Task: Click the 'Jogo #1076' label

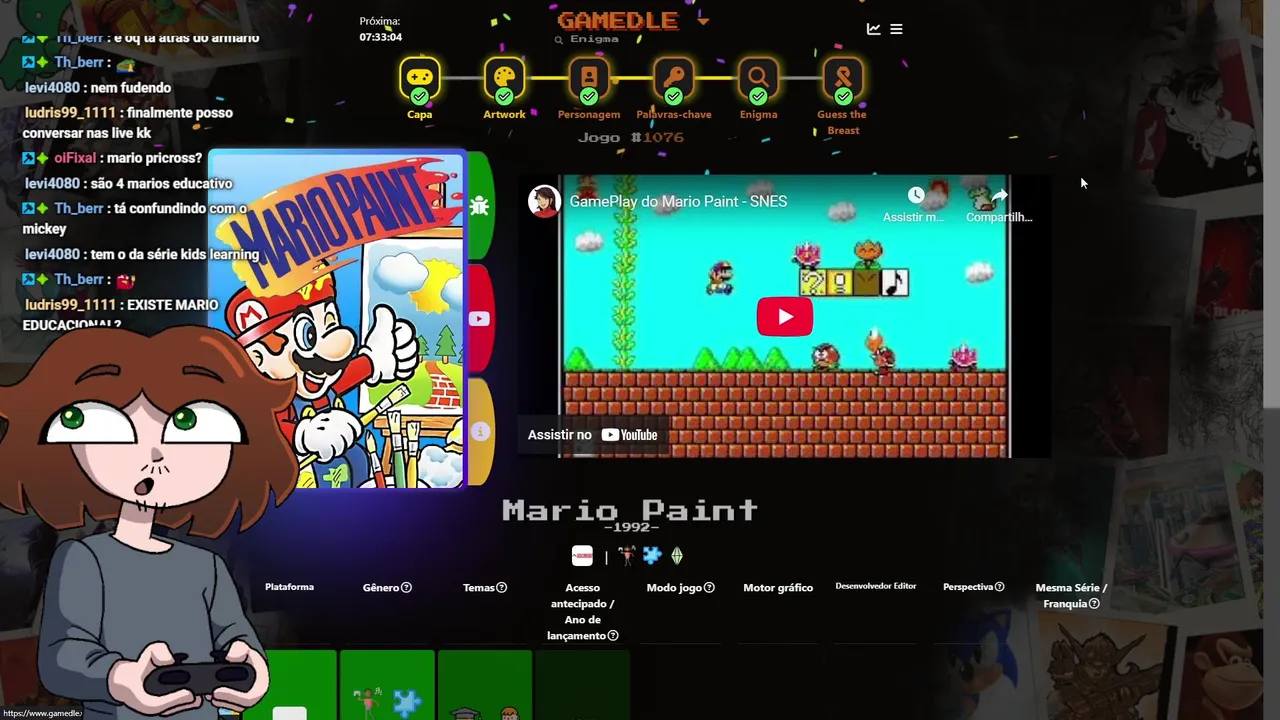Action: pos(631,137)
